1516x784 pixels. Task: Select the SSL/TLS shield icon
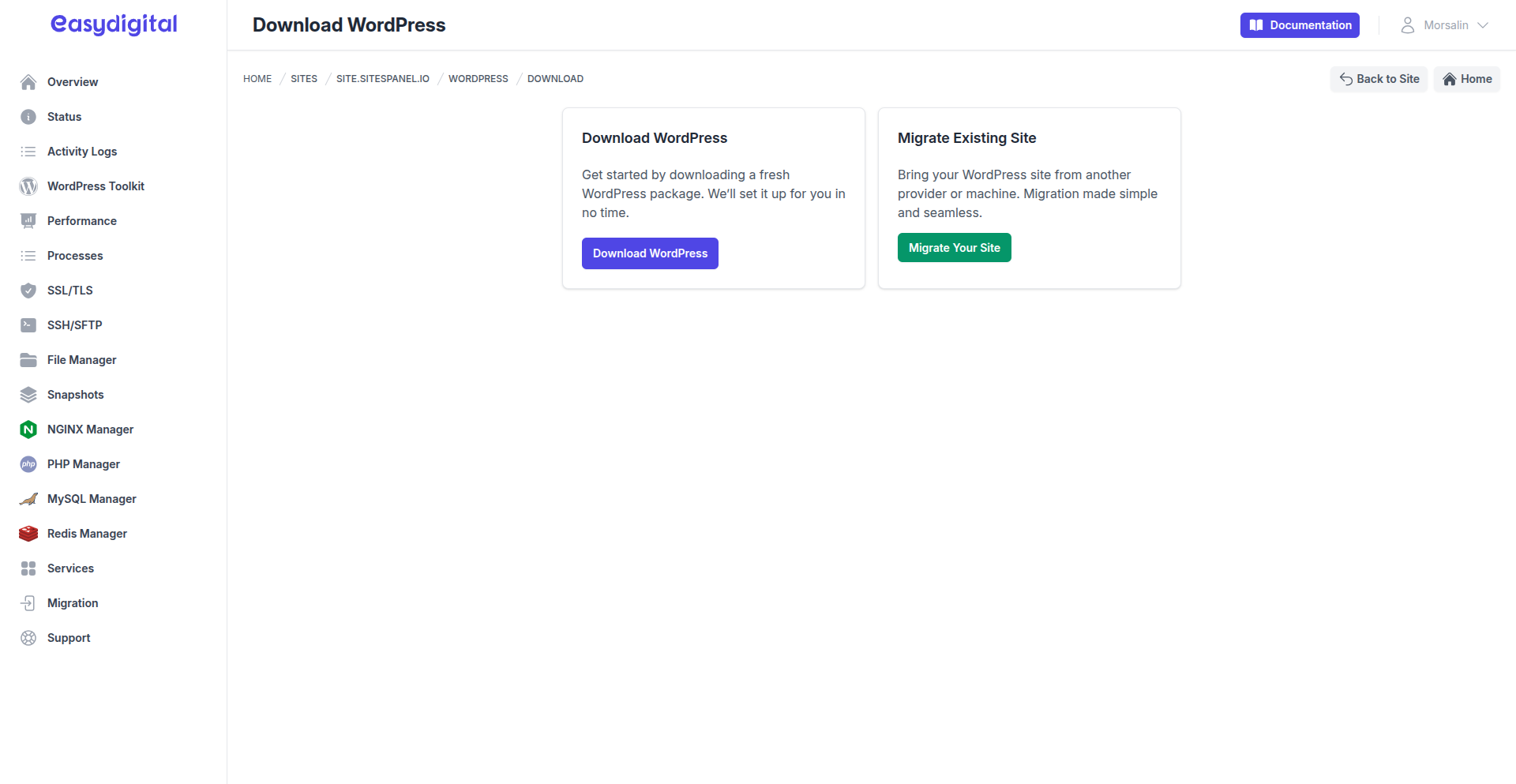(28, 290)
